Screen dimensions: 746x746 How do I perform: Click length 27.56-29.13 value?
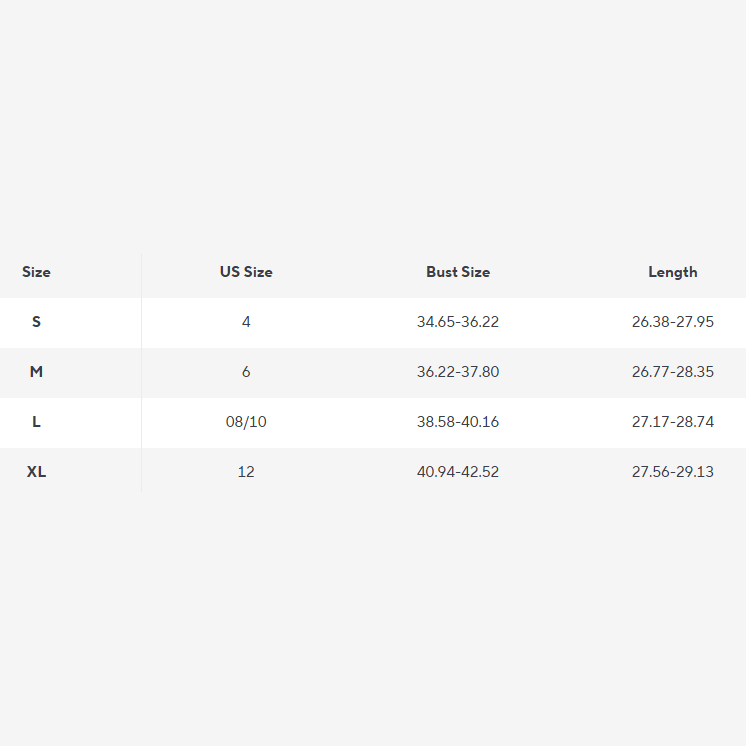[x=673, y=472]
